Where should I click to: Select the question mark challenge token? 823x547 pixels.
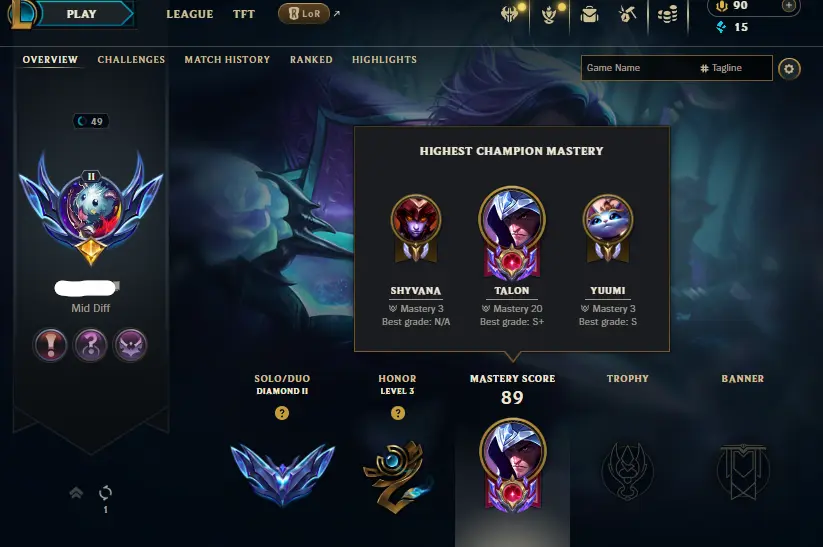[90, 345]
